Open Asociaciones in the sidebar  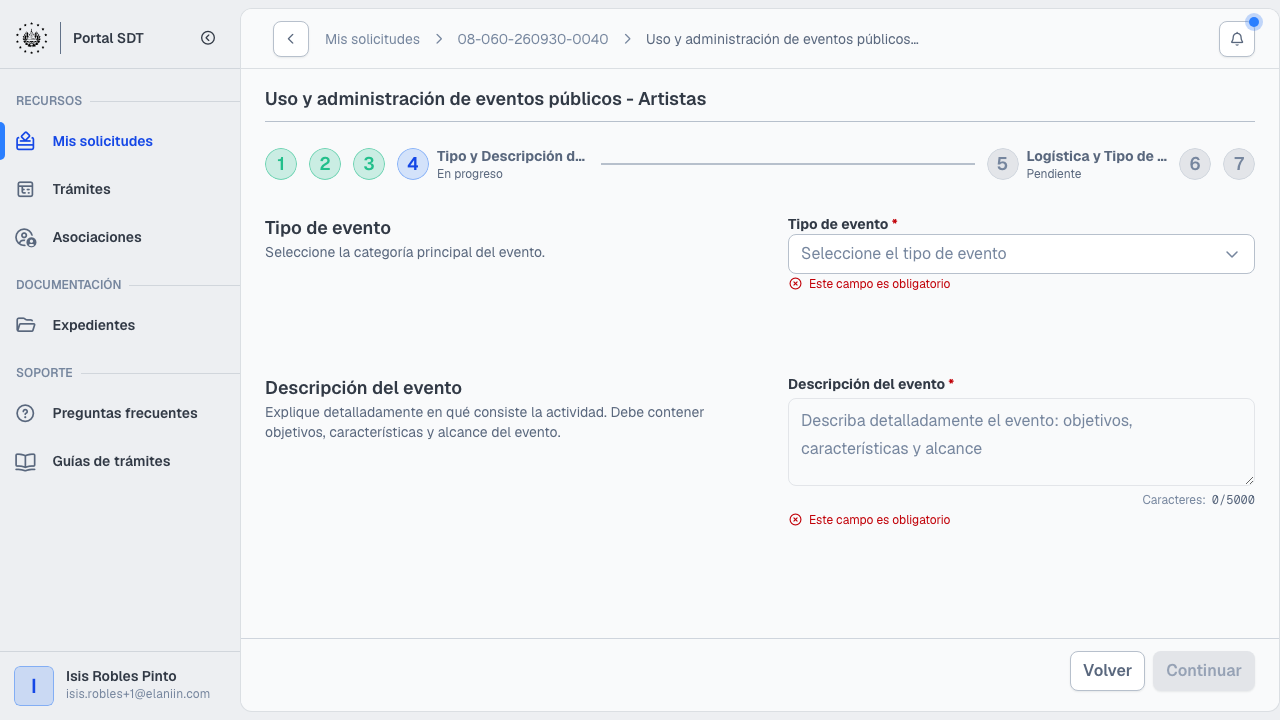pyautogui.click(x=120, y=237)
